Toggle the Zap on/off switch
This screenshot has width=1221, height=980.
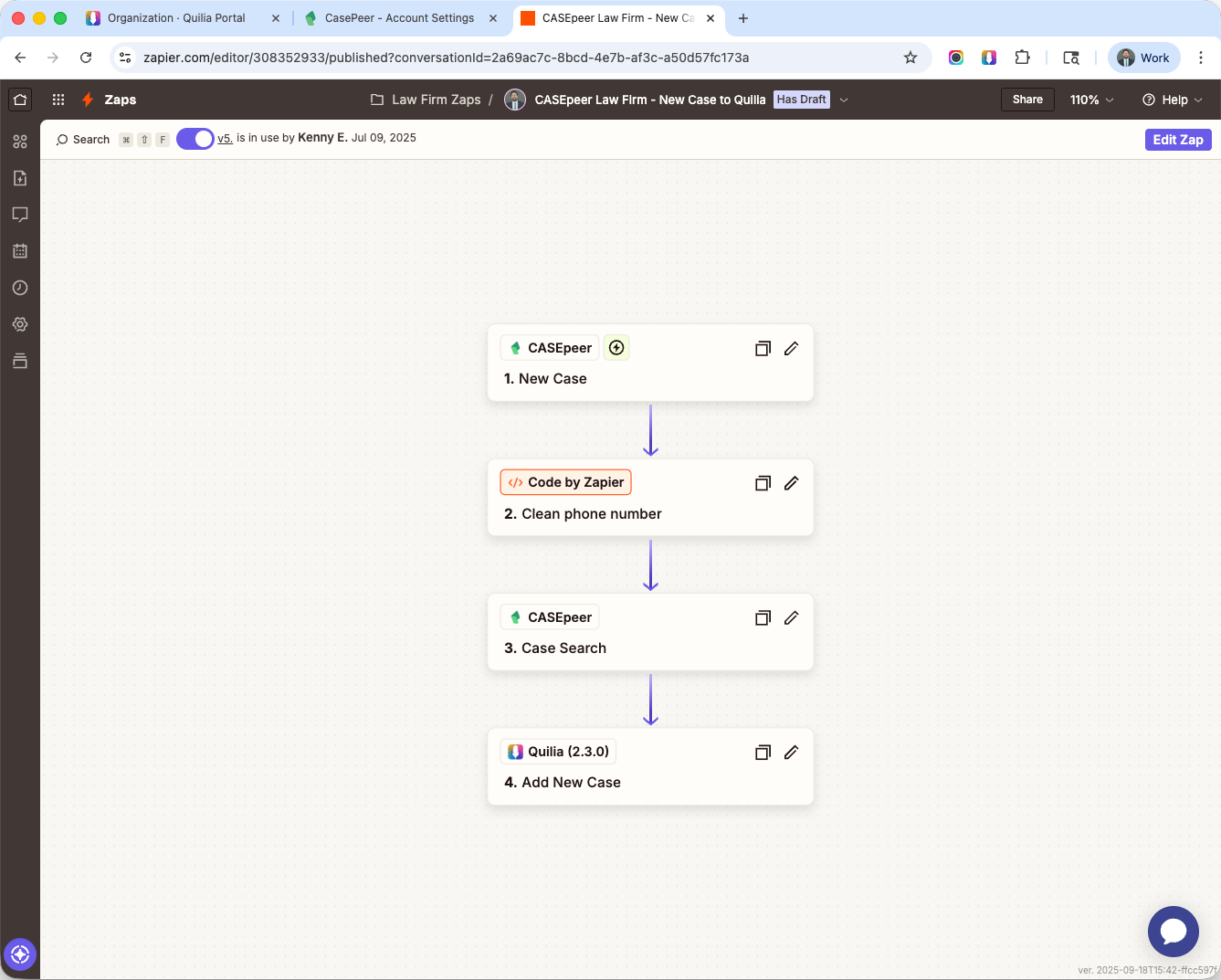pyautogui.click(x=195, y=139)
